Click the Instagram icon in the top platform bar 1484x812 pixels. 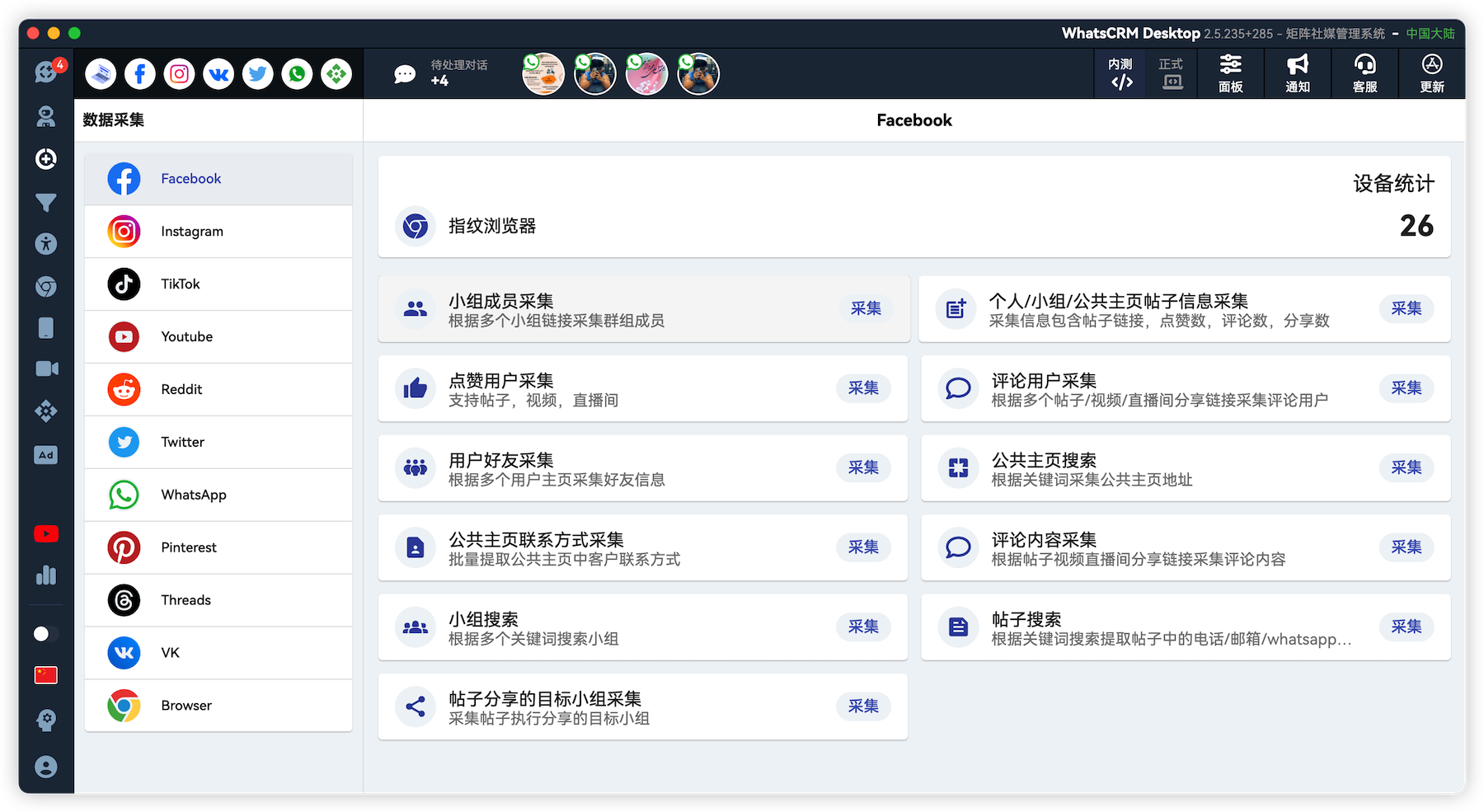pos(179,73)
